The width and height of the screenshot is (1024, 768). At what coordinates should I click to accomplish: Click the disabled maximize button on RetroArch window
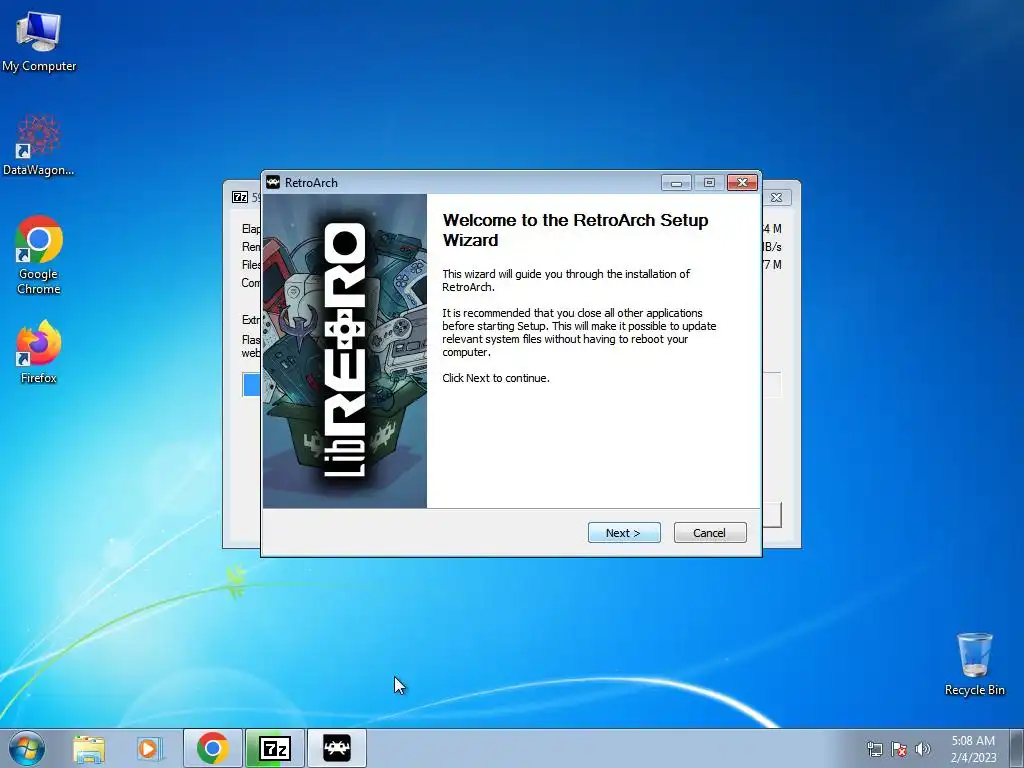pos(709,183)
